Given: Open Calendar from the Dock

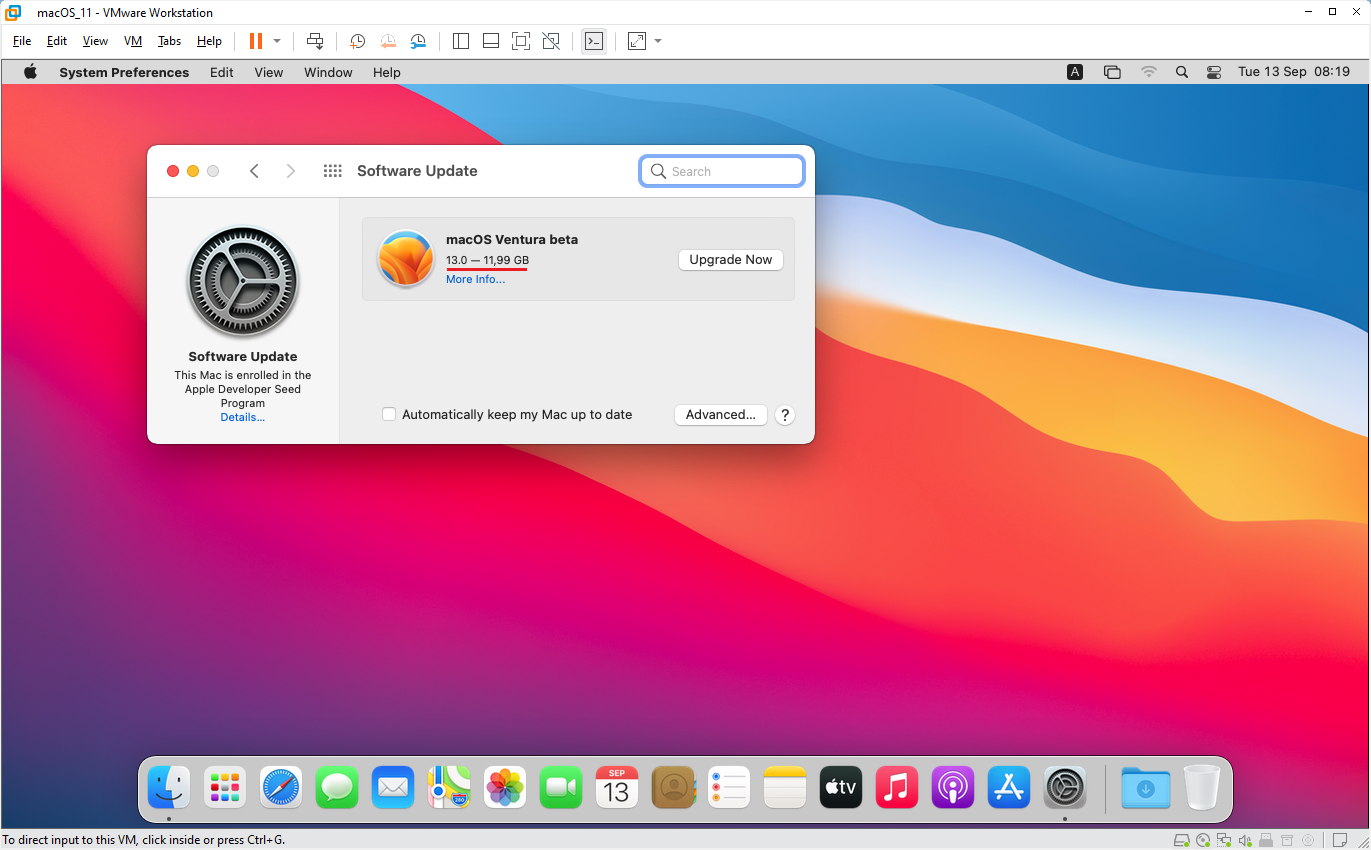Looking at the screenshot, I should tap(617, 788).
